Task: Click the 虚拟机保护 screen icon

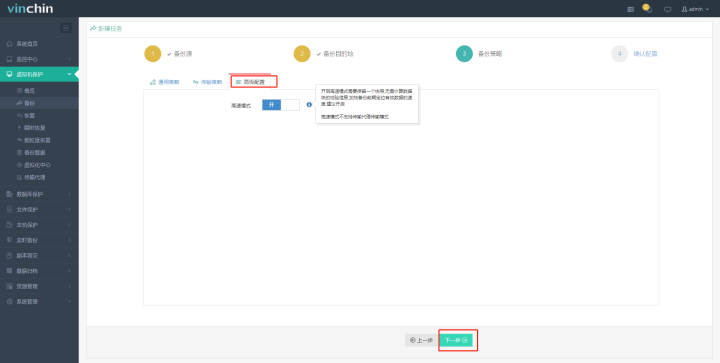Action: 10,74
